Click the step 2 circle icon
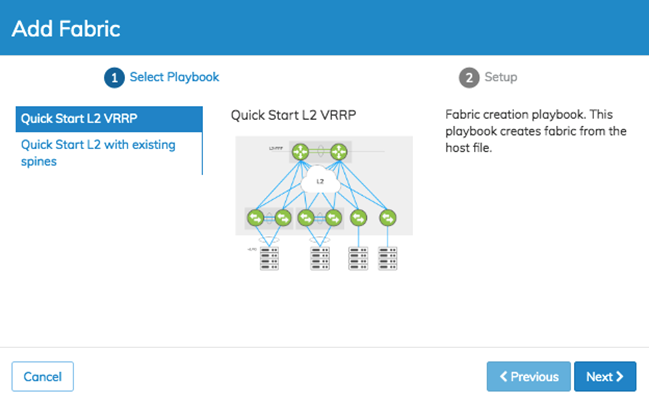This screenshot has width=649, height=398. [469, 78]
